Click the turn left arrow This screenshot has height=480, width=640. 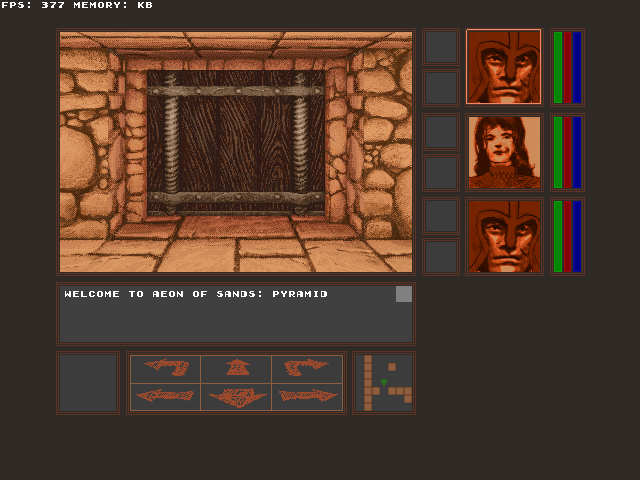coord(165,368)
